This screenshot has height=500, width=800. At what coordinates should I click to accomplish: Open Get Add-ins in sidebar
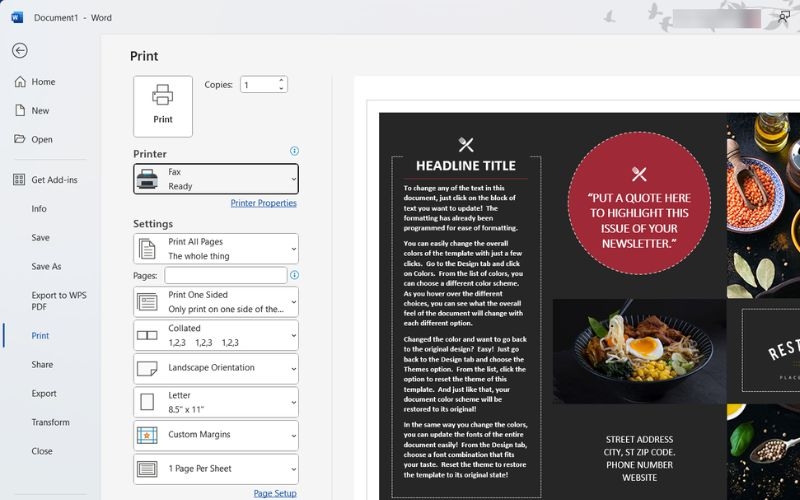(x=46, y=180)
